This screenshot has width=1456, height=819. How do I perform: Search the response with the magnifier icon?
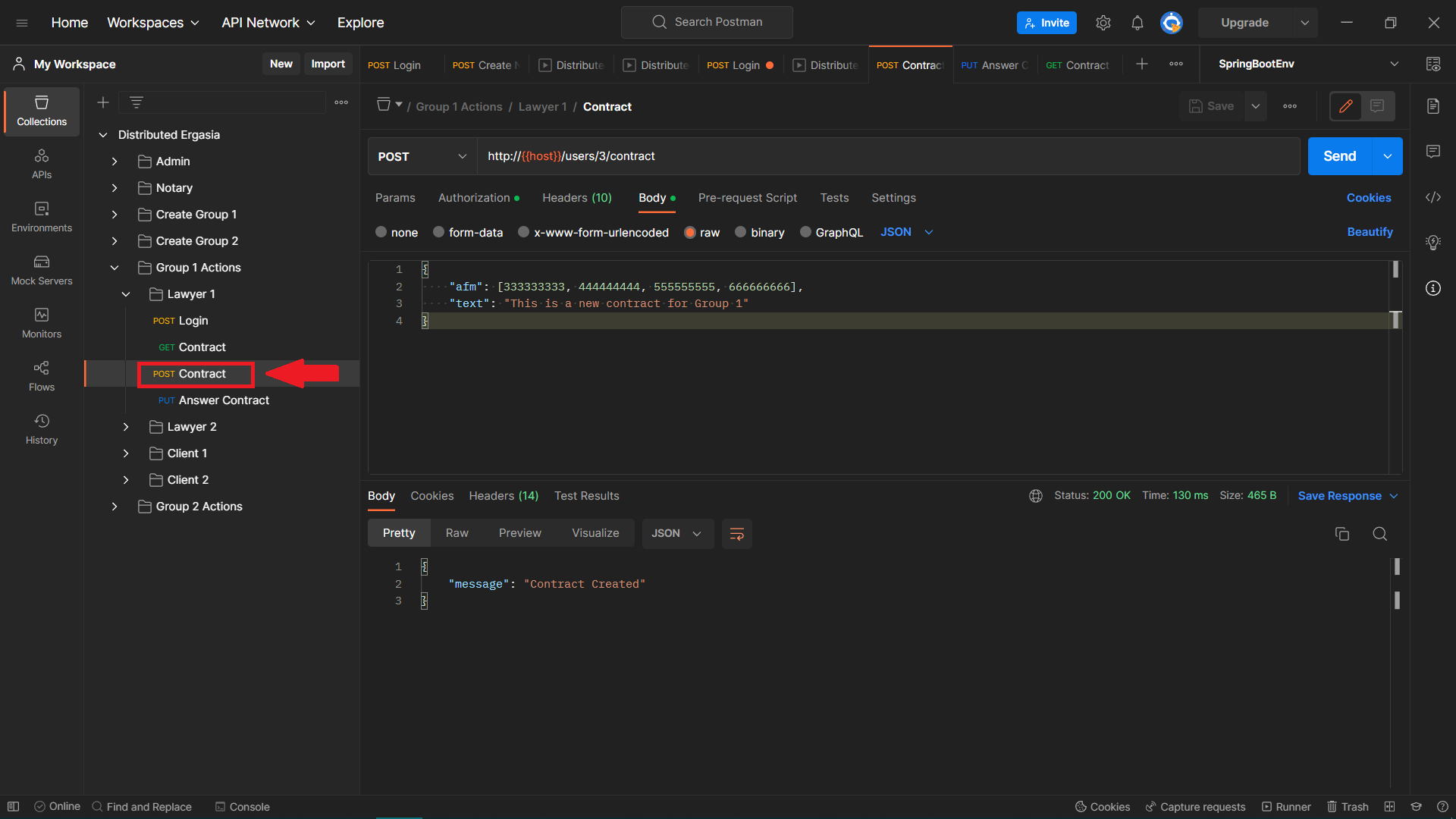click(x=1380, y=534)
